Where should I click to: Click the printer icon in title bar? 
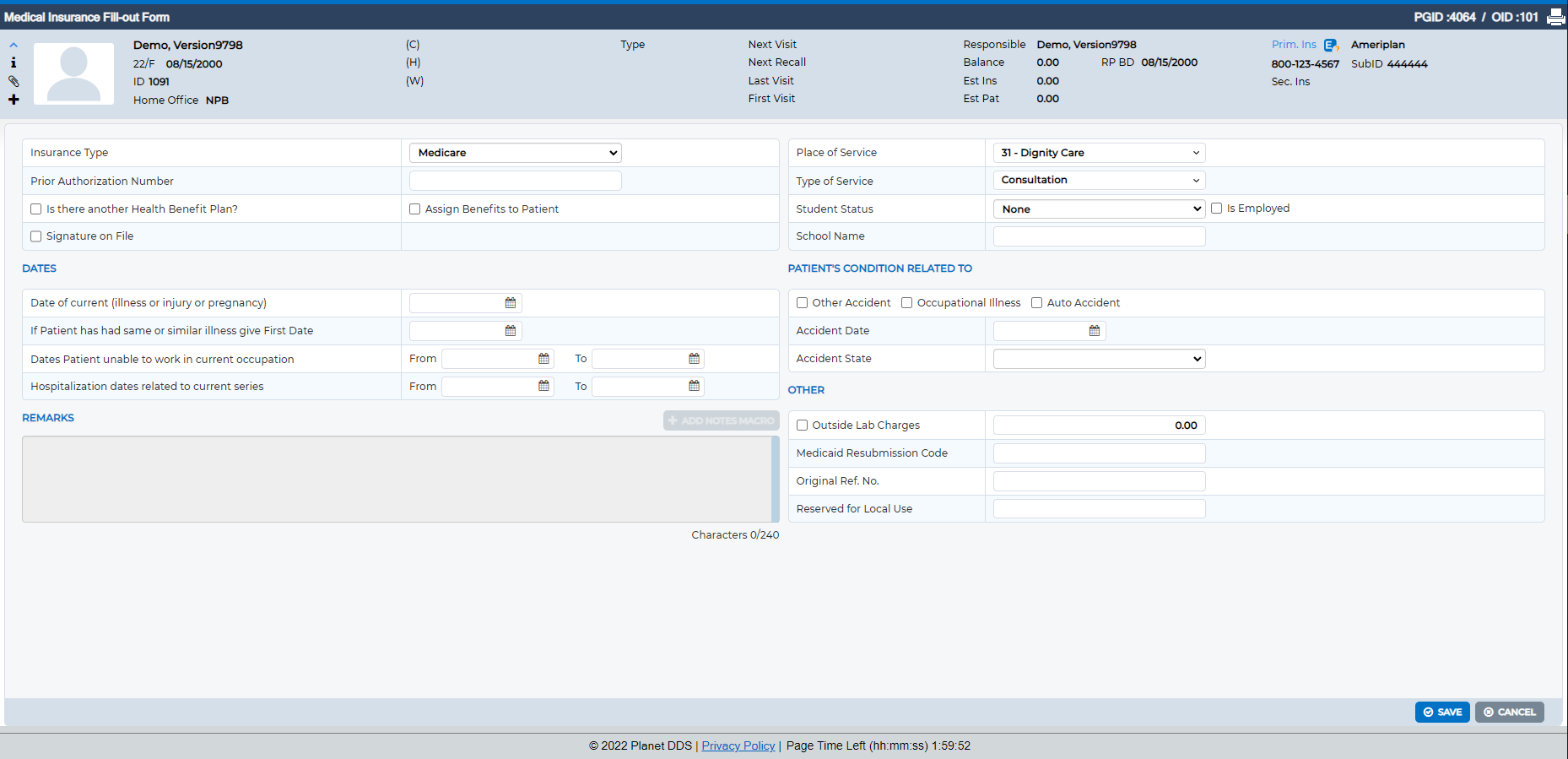[1555, 17]
